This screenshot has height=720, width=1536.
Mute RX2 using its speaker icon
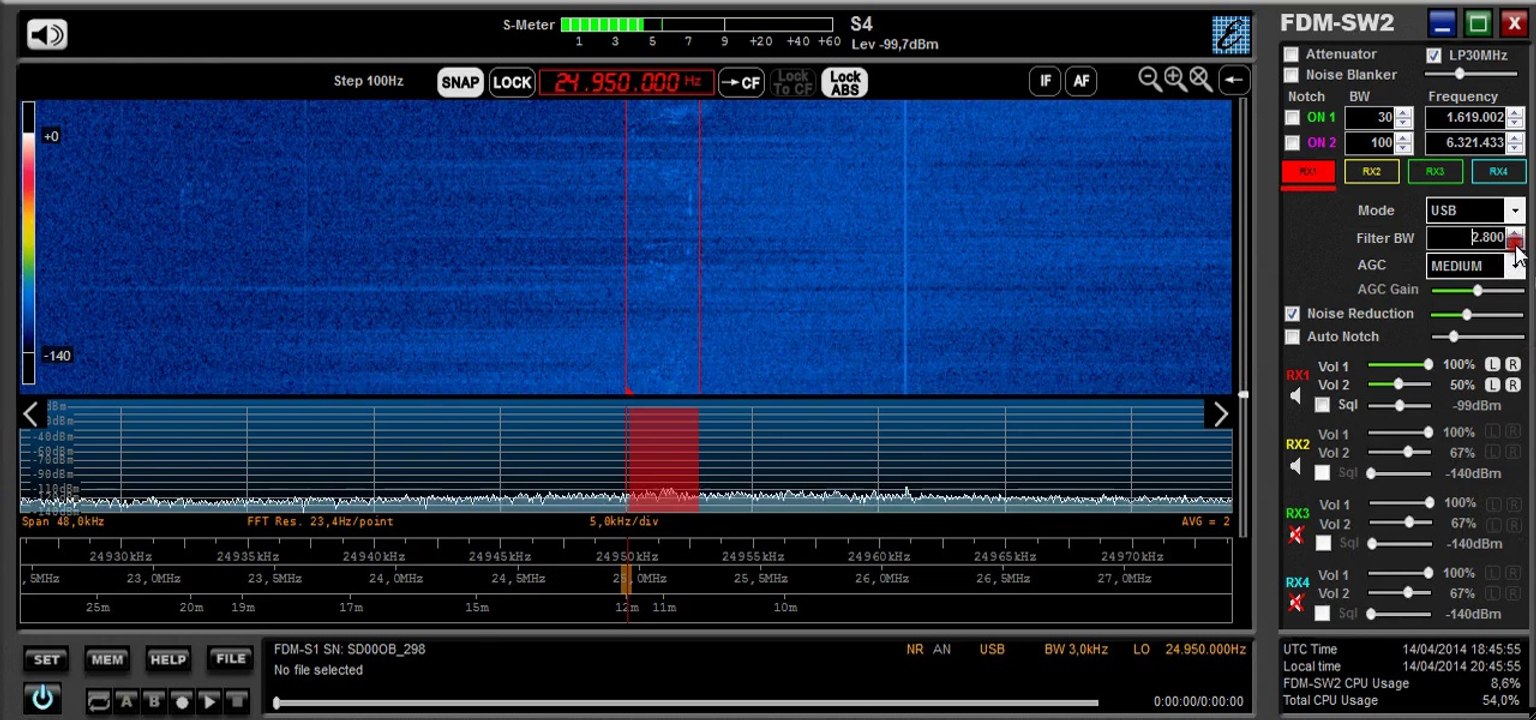[1296, 466]
